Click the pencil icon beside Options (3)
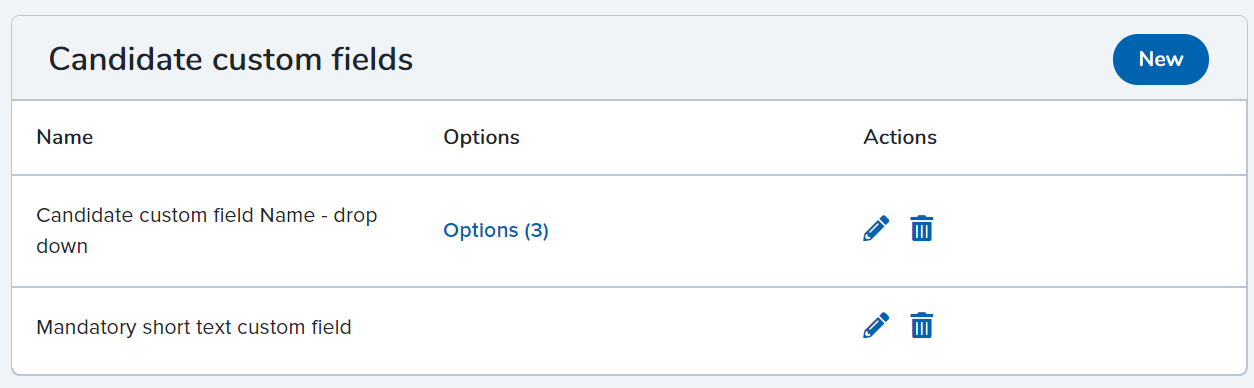This screenshot has width=1254, height=388. 875,229
